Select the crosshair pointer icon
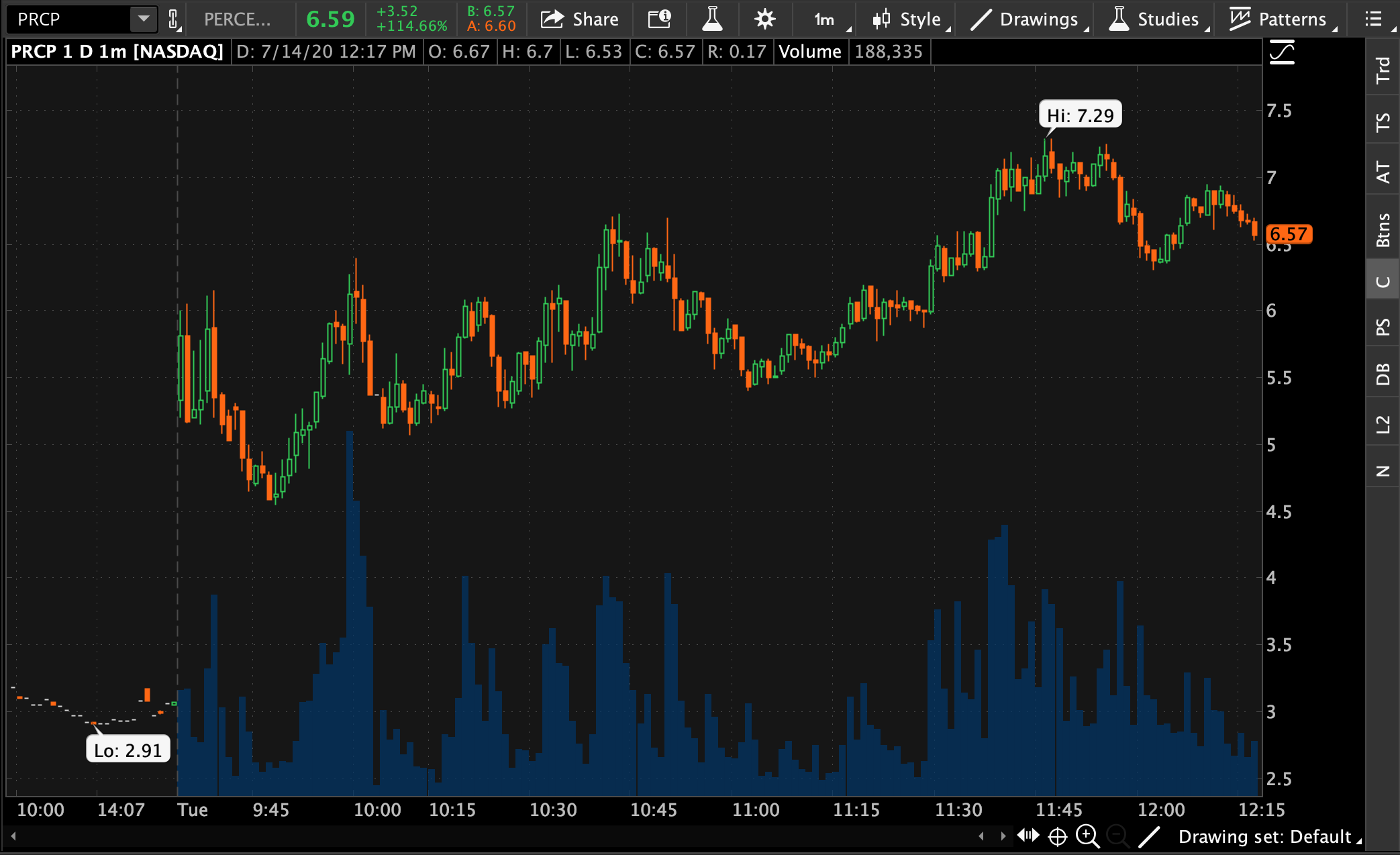This screenshot has width=1400, height=855. [1058, 836]
